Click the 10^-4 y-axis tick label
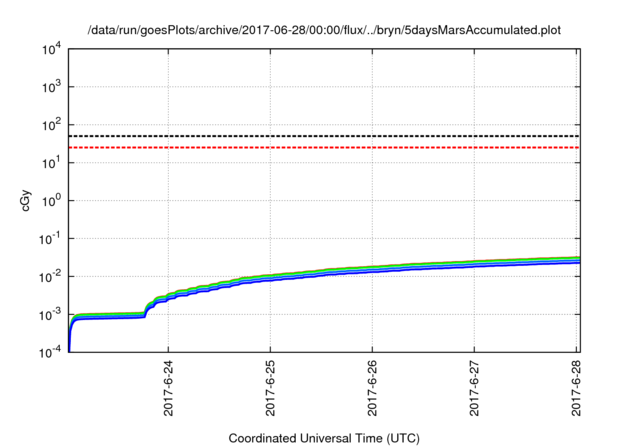The image size is (640, 448). pyautogui.click(x=50, y=353)
